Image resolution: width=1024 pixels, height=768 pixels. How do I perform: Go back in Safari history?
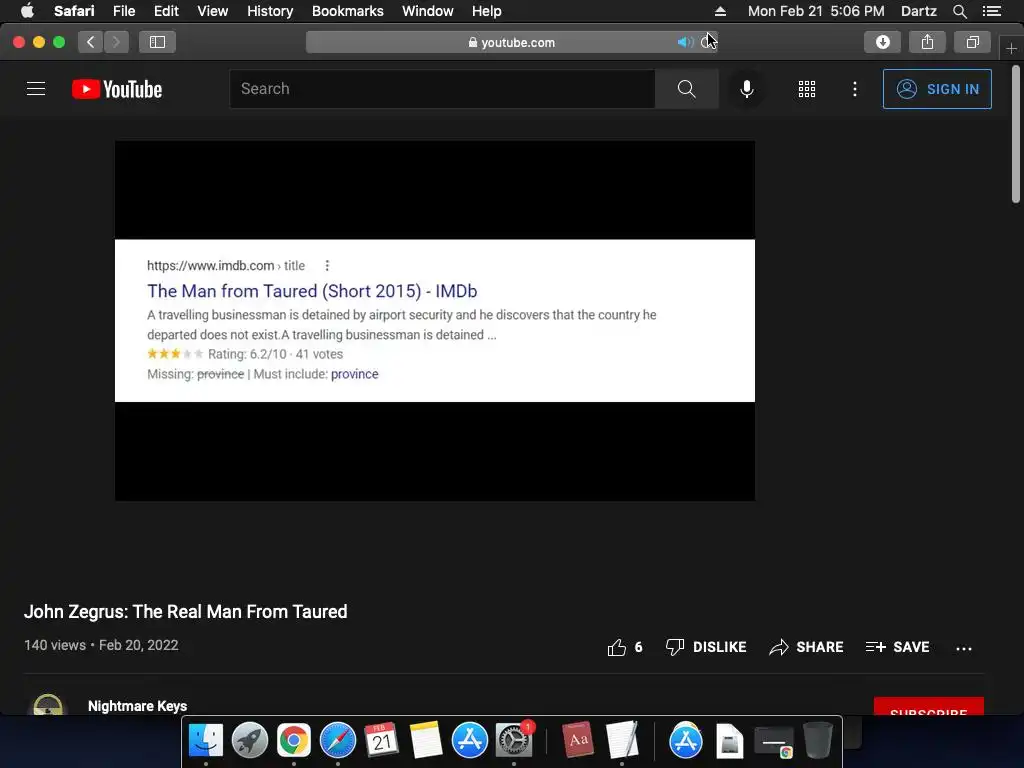90,42
